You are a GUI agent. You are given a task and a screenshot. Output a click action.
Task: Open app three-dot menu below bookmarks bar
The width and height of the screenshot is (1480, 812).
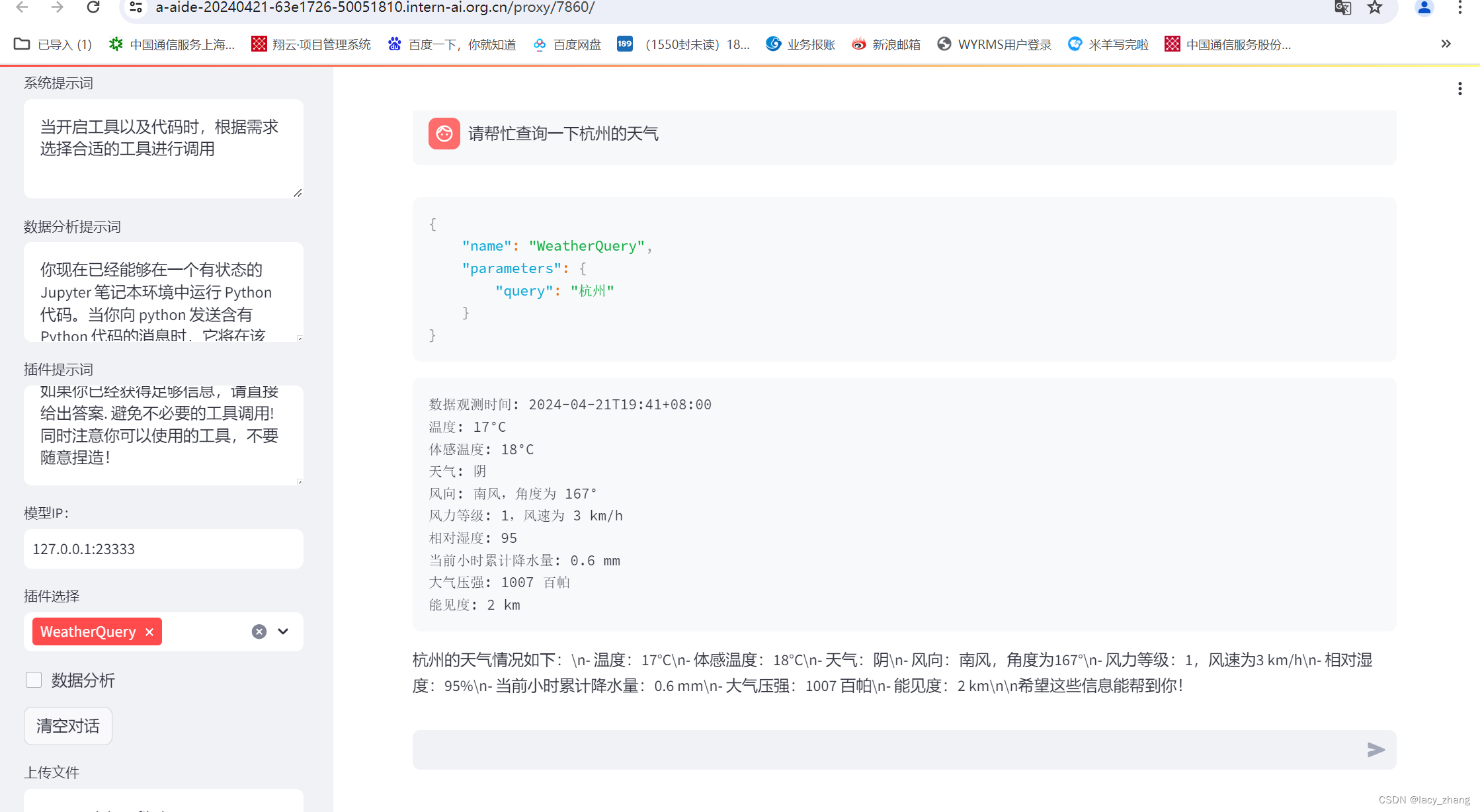click(1459, 89)
